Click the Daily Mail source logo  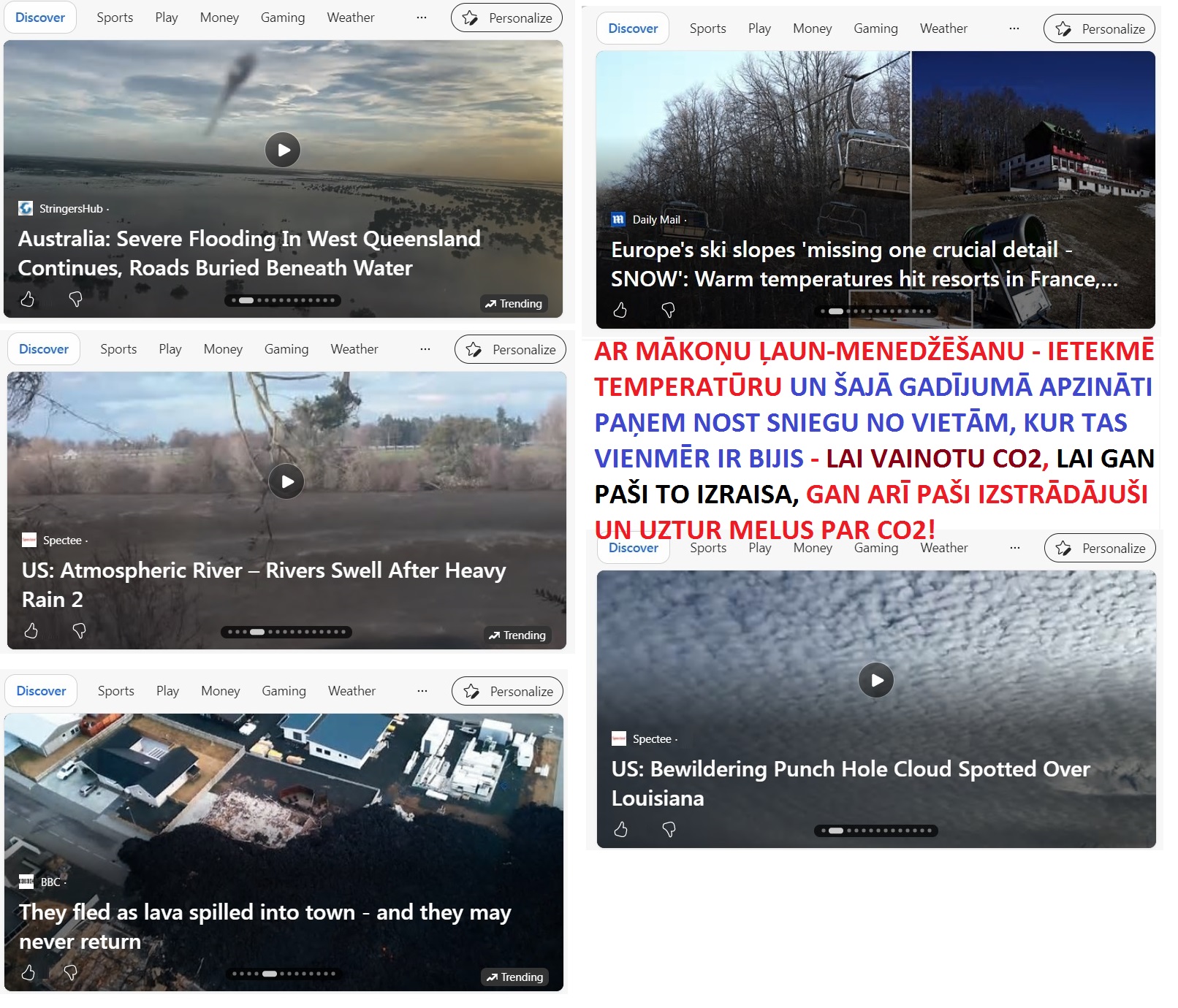click(618, 219)
